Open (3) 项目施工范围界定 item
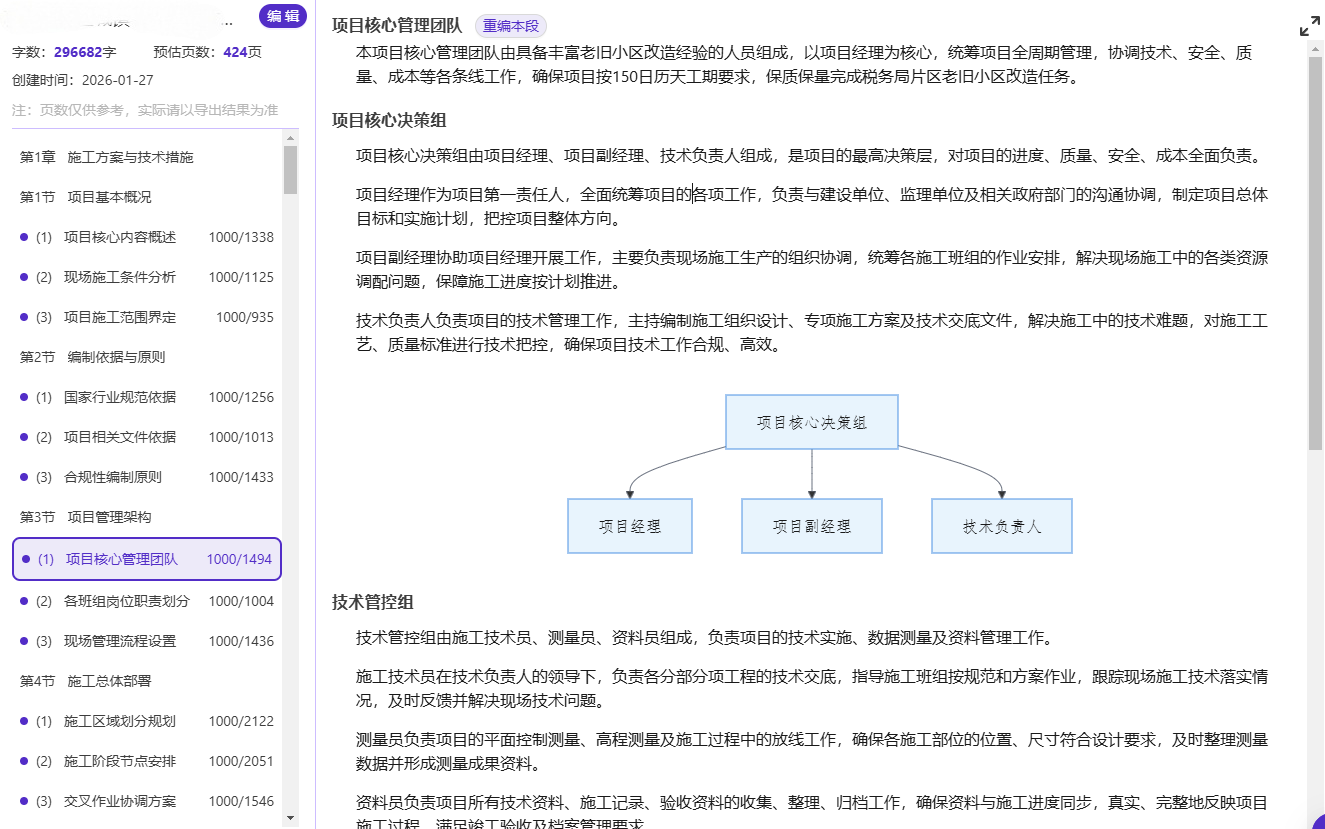This screenshot has height=829, width=1325. pyautogui.click(x=146, y=317)
